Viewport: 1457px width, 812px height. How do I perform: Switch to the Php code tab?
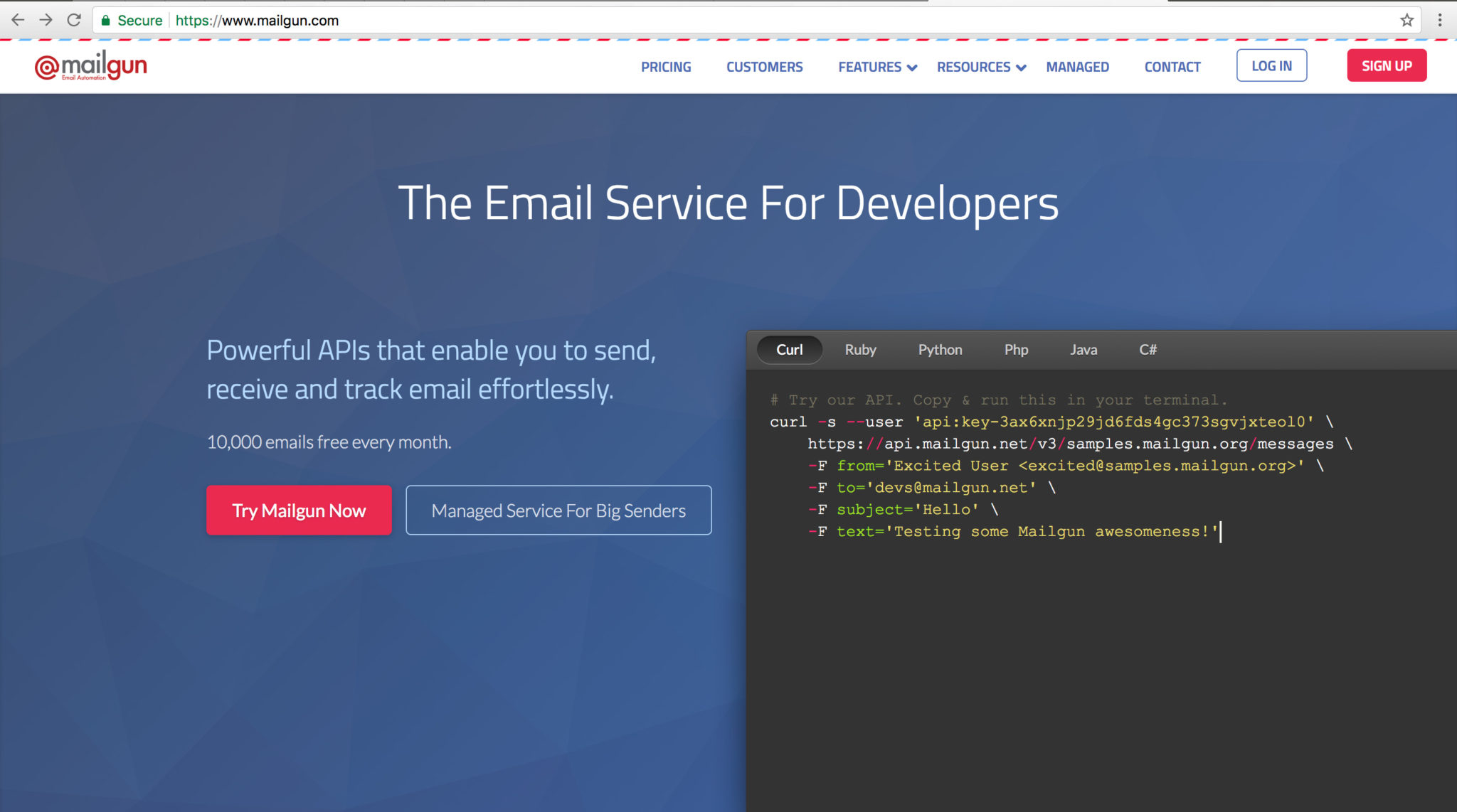pos(1016,350)
